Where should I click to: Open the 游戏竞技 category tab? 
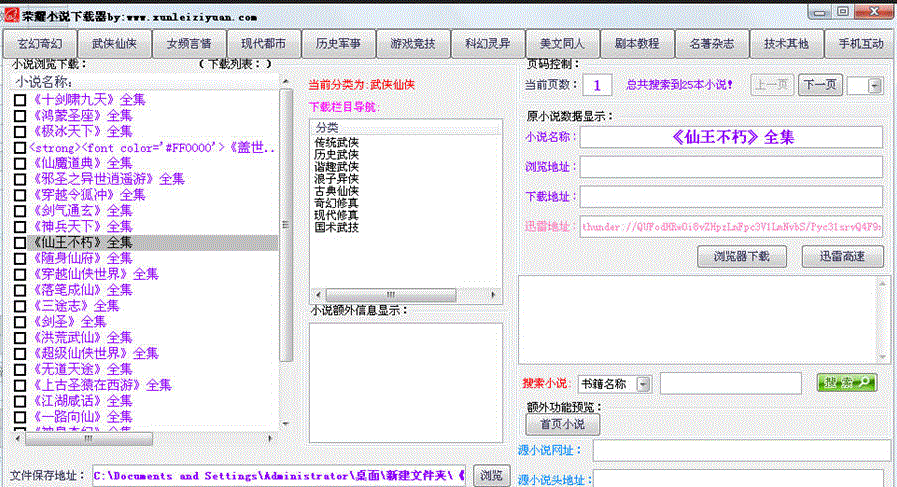413,44
